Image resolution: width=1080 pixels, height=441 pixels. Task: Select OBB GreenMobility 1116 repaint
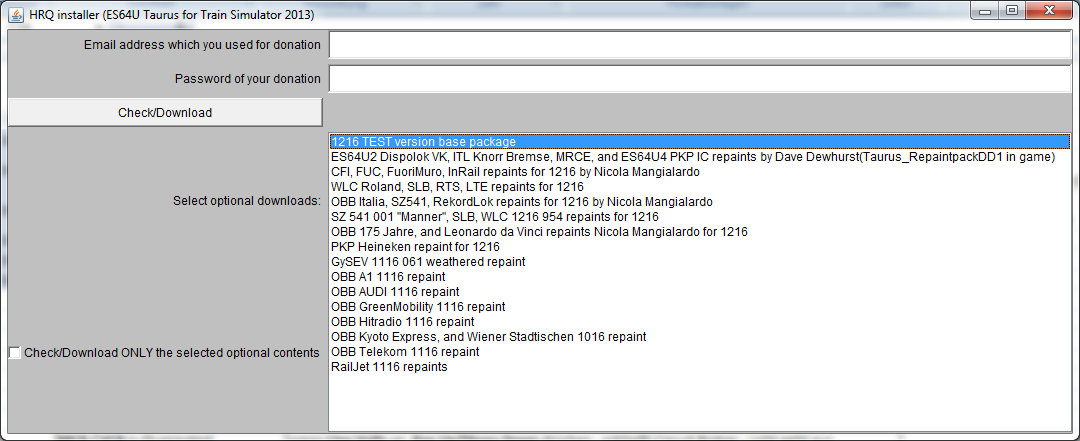point(700,307)
